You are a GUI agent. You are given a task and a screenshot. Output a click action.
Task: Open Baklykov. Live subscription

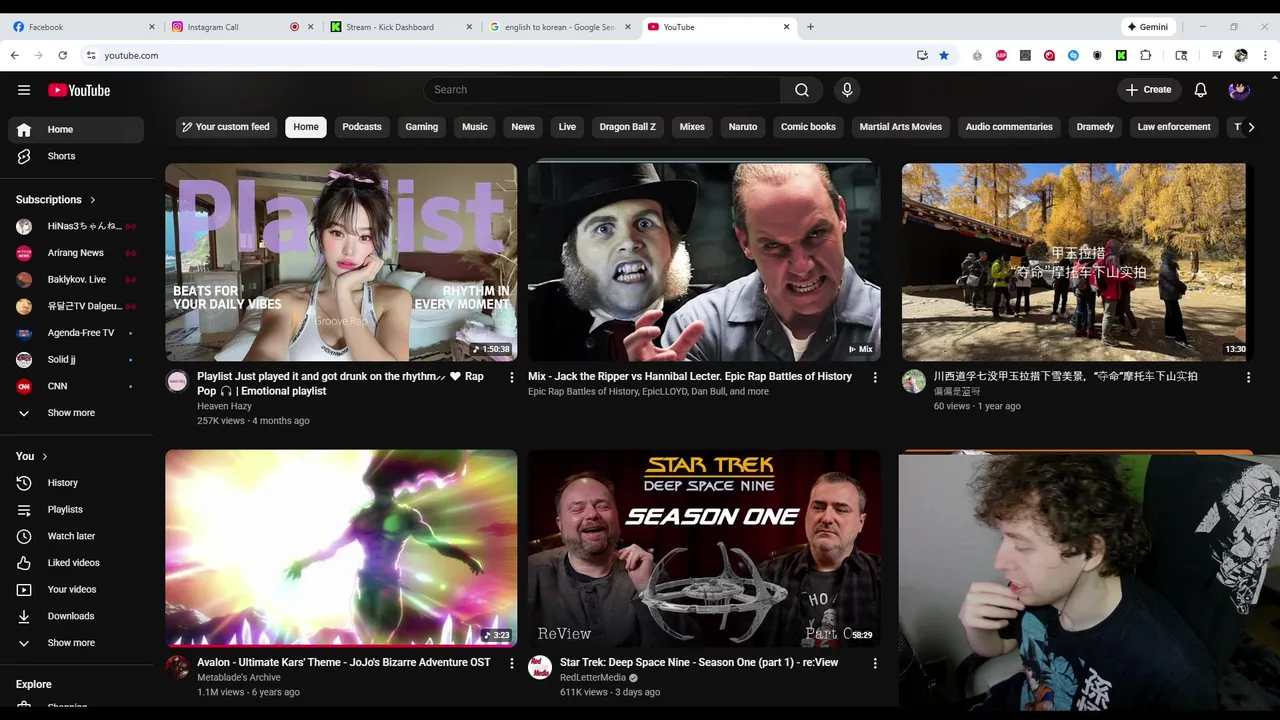(76, 279)
